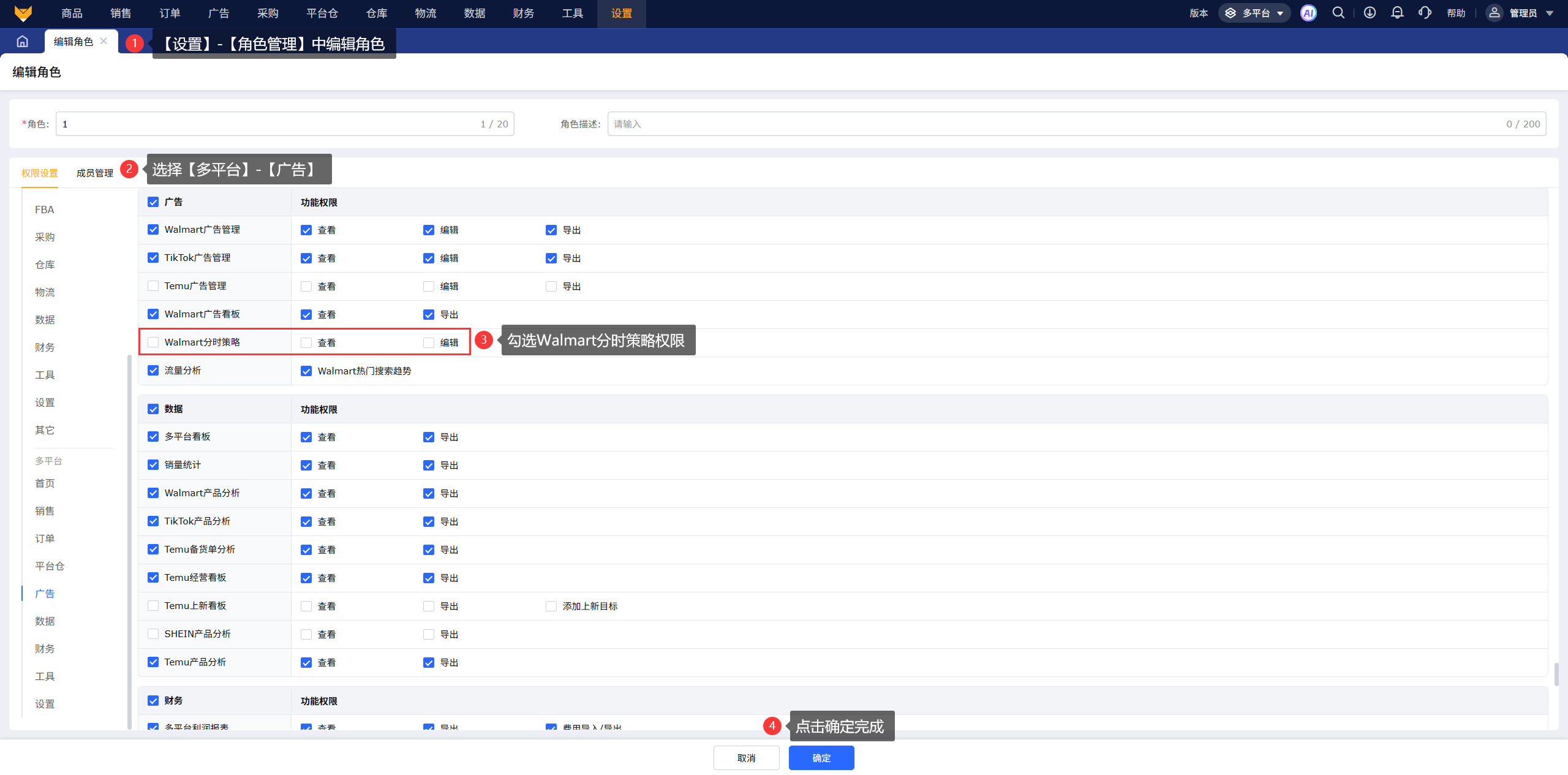The height and width of the screenshot is (775, 1568).
Task: Click the home icon tab
Action: 23,41
